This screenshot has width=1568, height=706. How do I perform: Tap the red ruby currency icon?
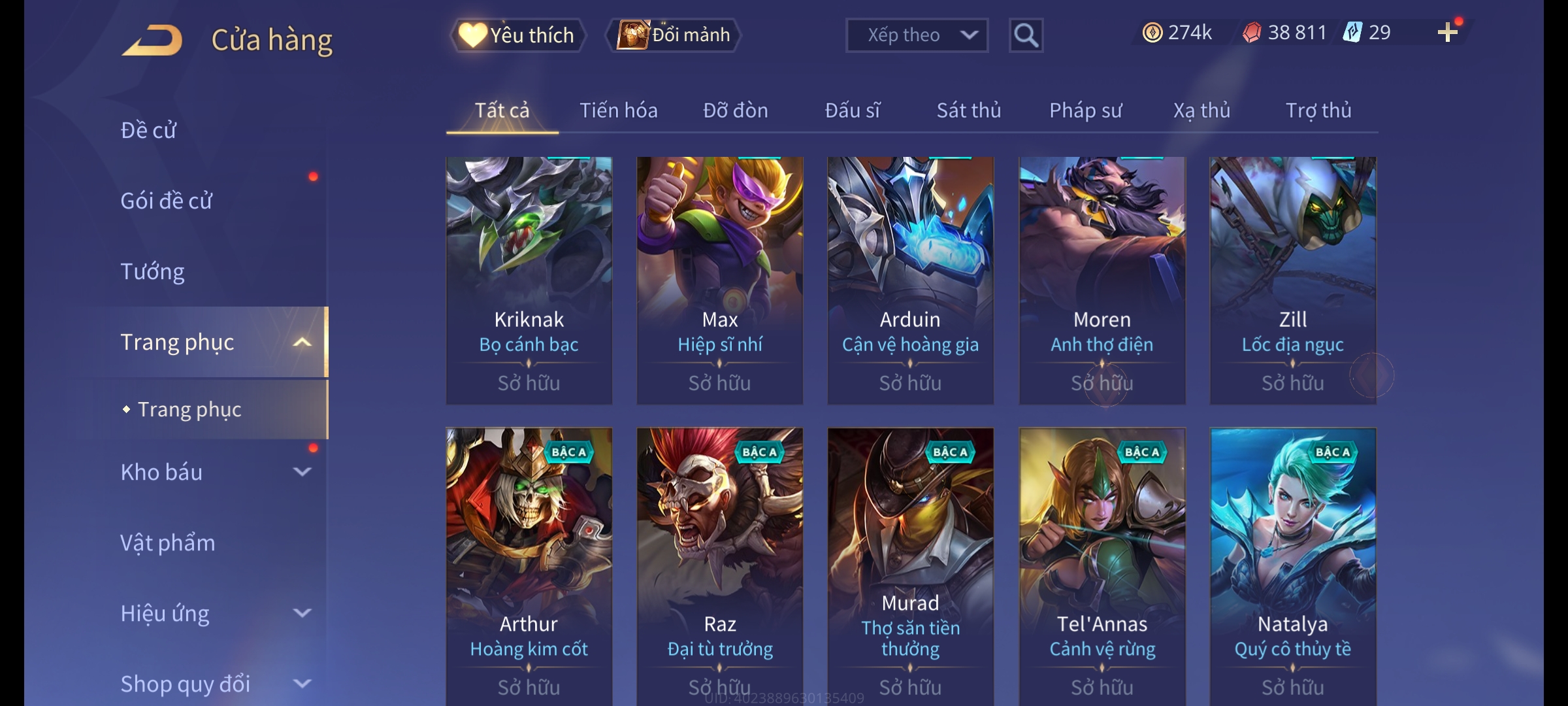click(x=1252, y=32)
